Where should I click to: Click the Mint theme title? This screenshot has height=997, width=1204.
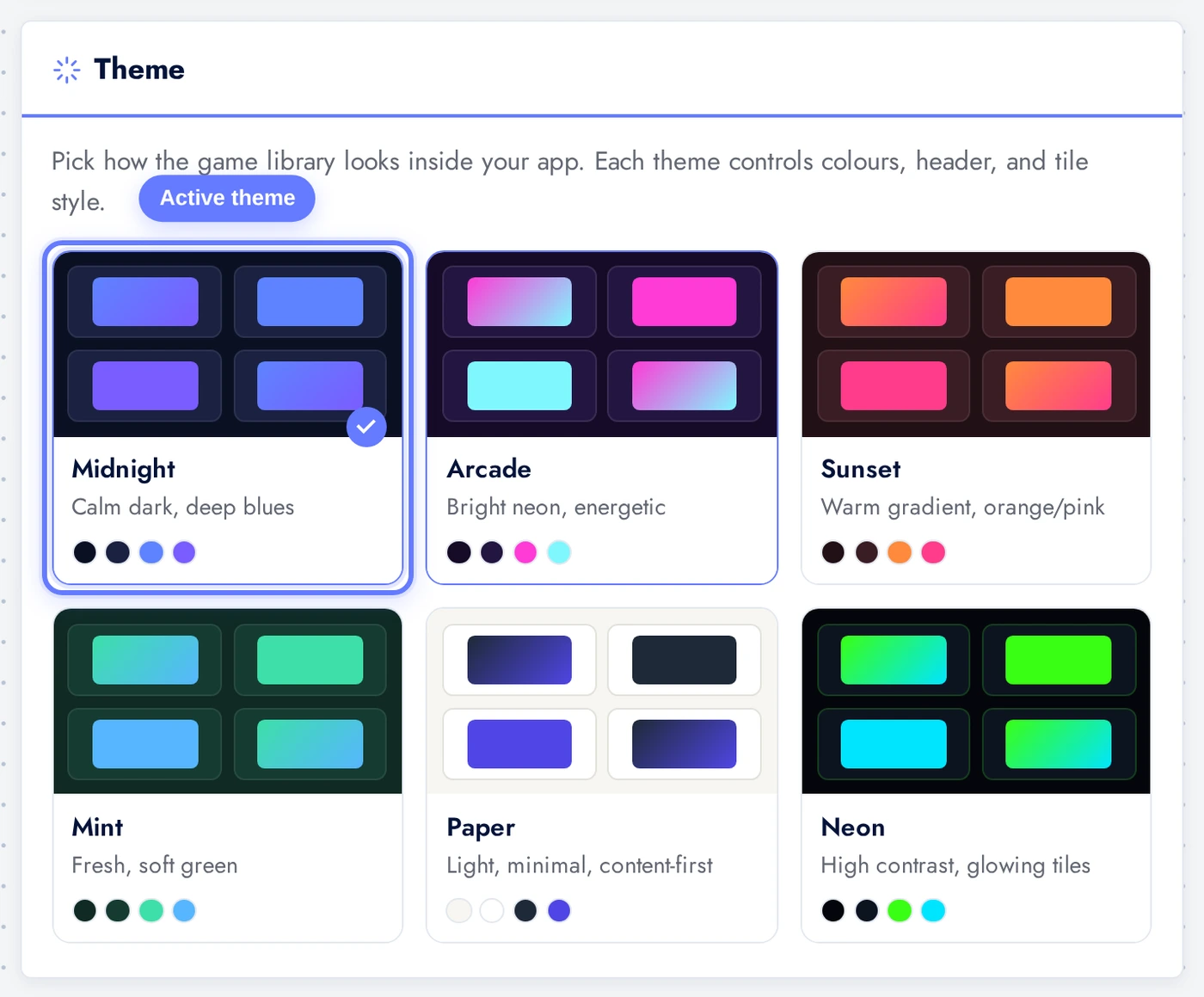[98, 827]
